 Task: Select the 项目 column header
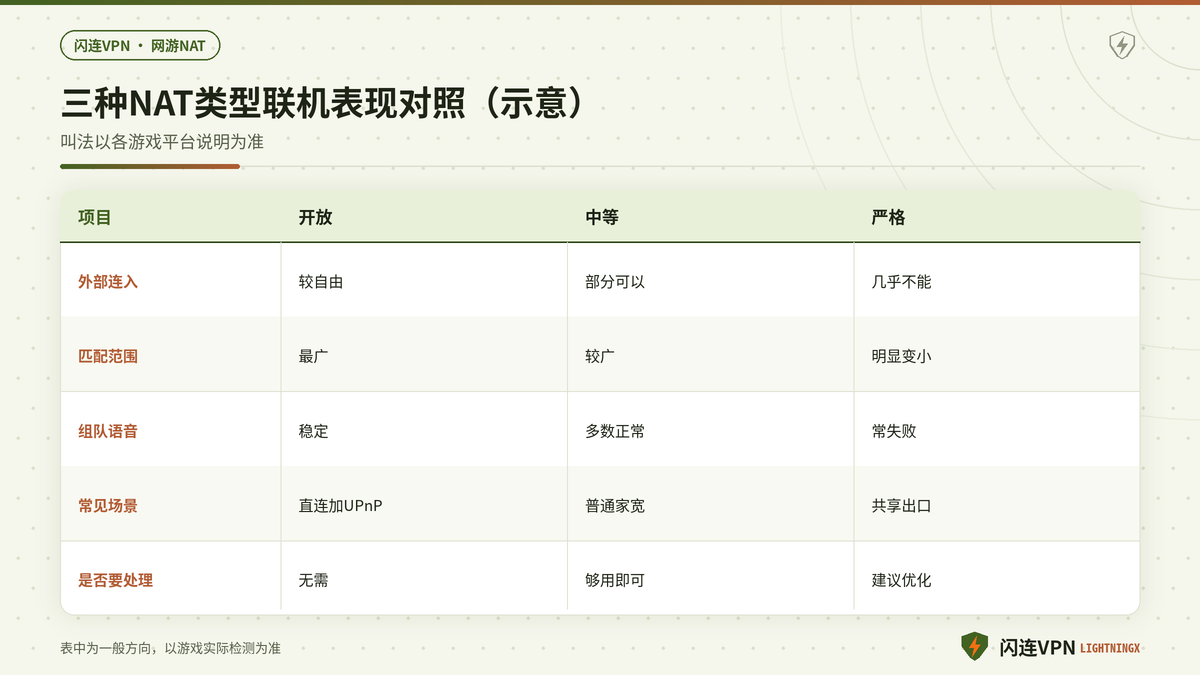click(x=95, y=217)
